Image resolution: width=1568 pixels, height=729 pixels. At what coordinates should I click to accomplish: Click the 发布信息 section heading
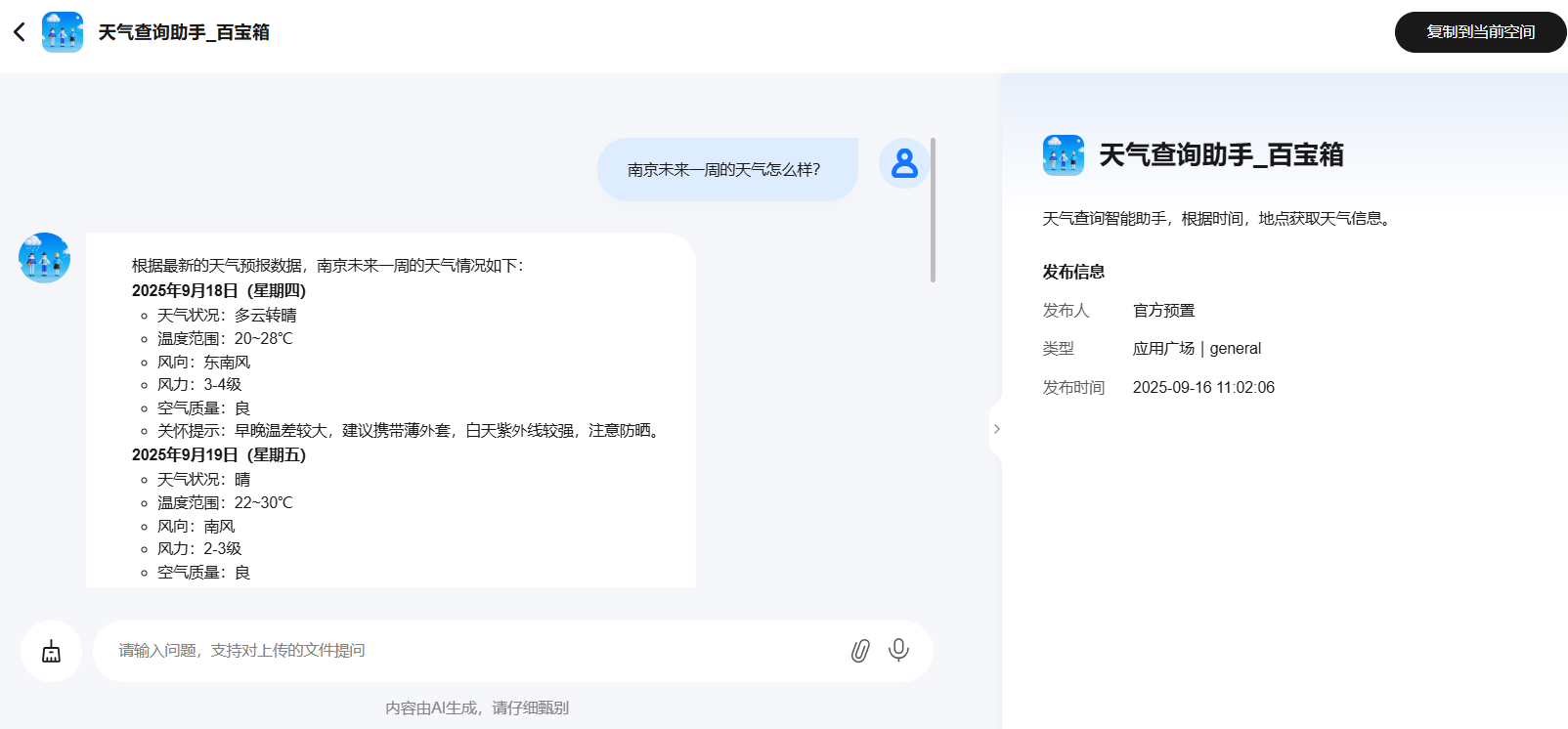1073,272
